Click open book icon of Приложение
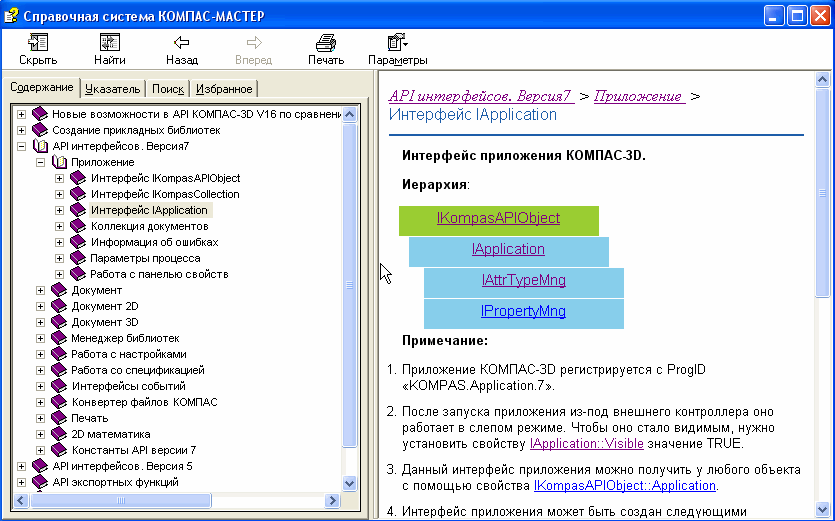The image size is (835, 521). [59, 162]
